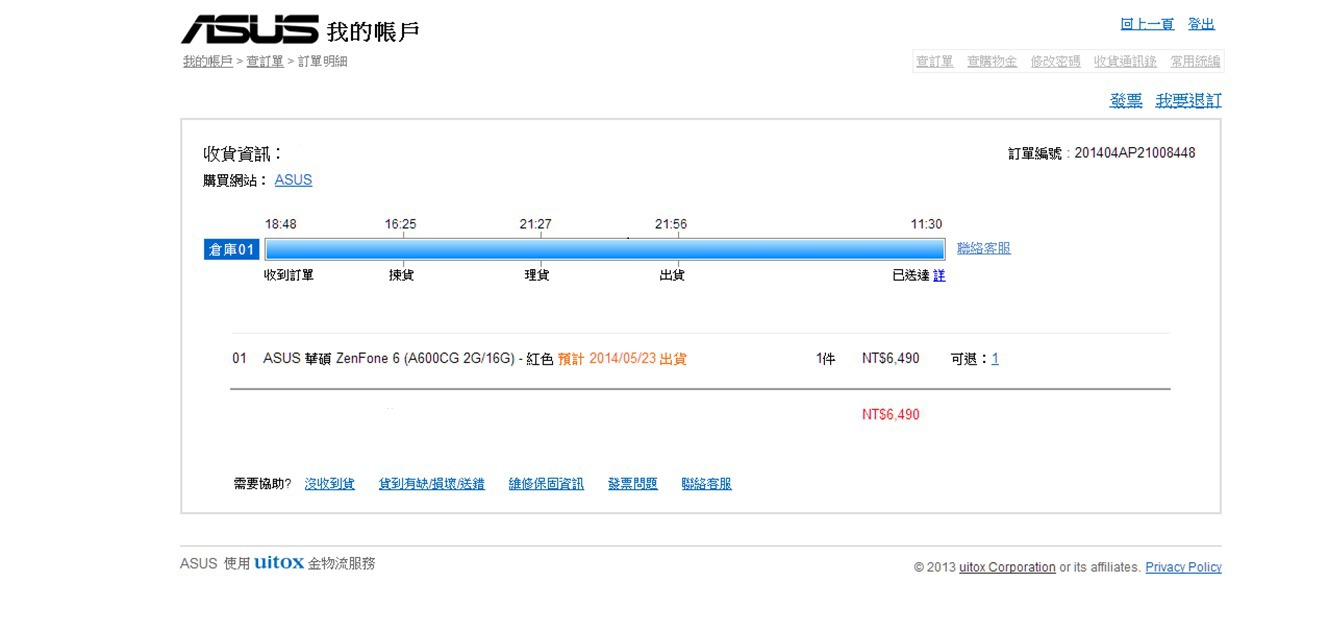Open the 發票 invoice link

tap(1126, 101)
